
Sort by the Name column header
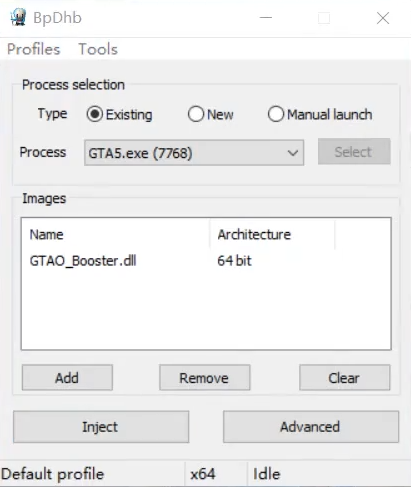tap(116, 235)
